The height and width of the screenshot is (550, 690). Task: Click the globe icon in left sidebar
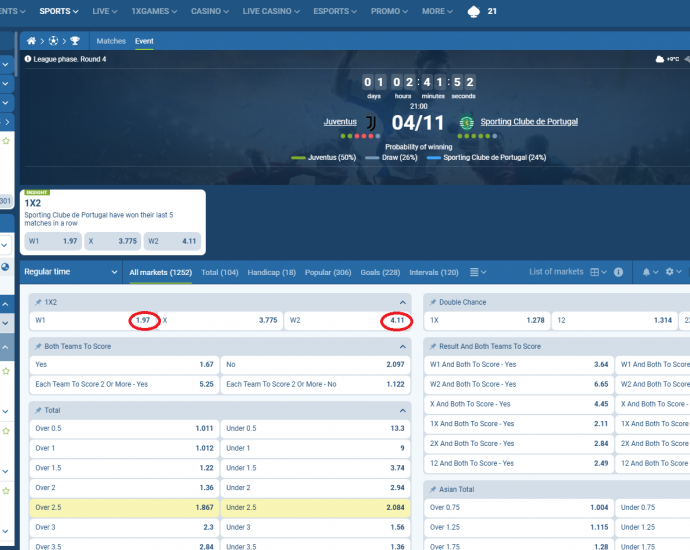[x=5, y=267]
